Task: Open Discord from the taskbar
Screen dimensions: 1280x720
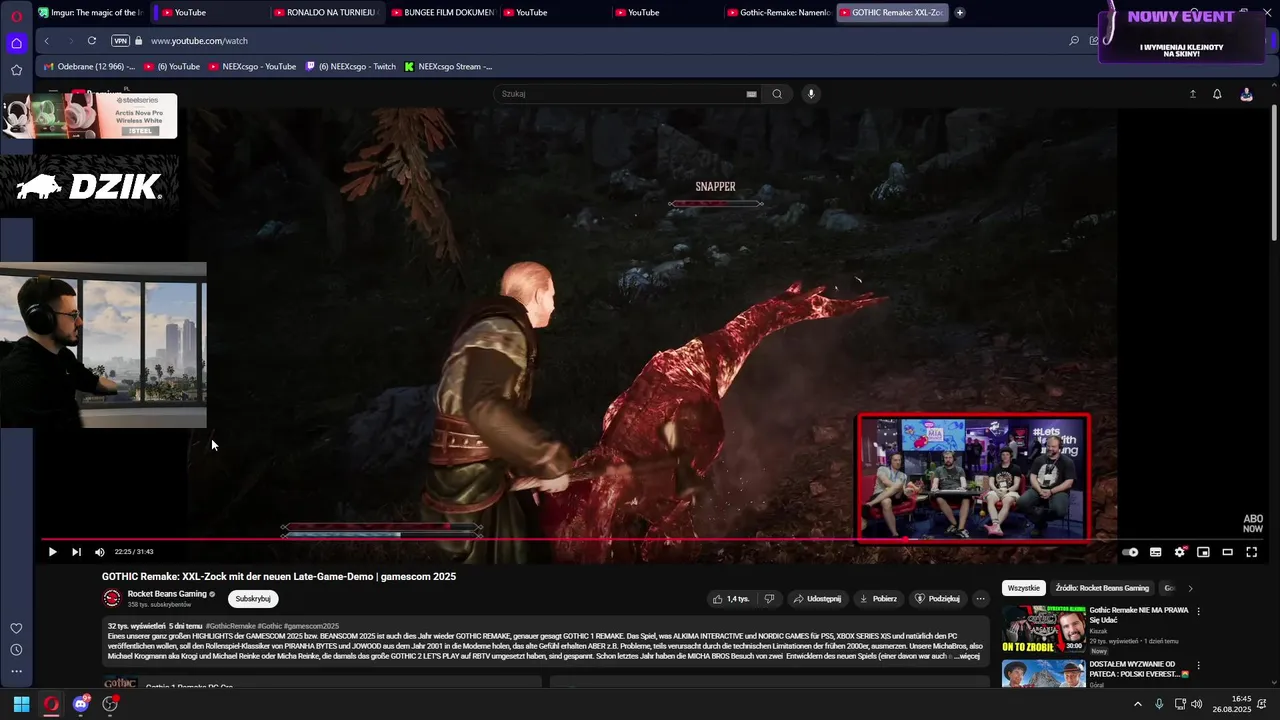Action: [x=81, y=704]
